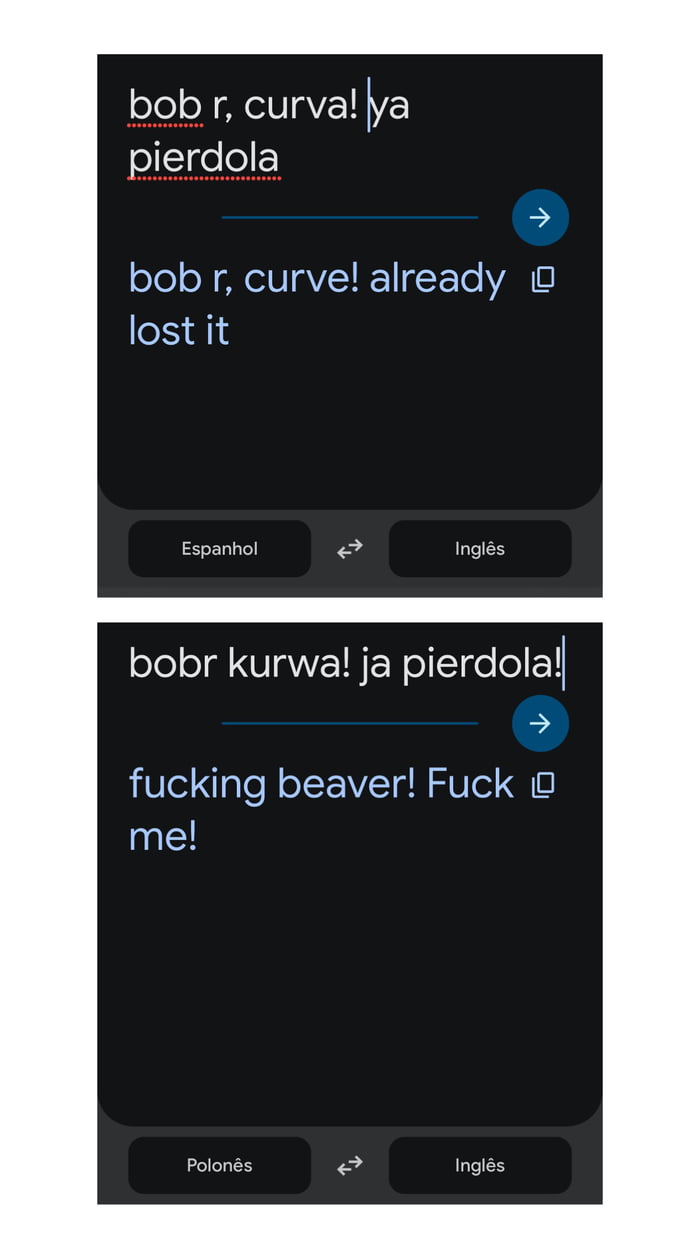Open the Inglês target selector beside Espanhol
The width and height of the screenshot is (700, 1245).
480,548
